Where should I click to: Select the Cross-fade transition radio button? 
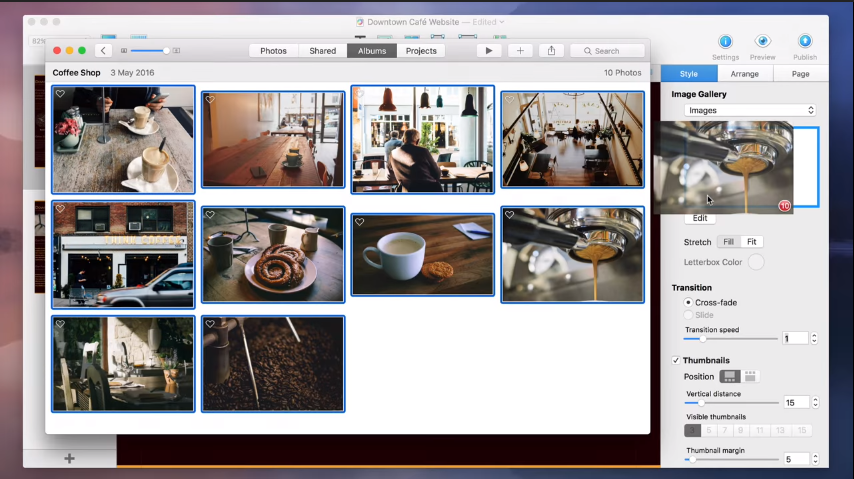pyautogui.click(x=688, y=302)
